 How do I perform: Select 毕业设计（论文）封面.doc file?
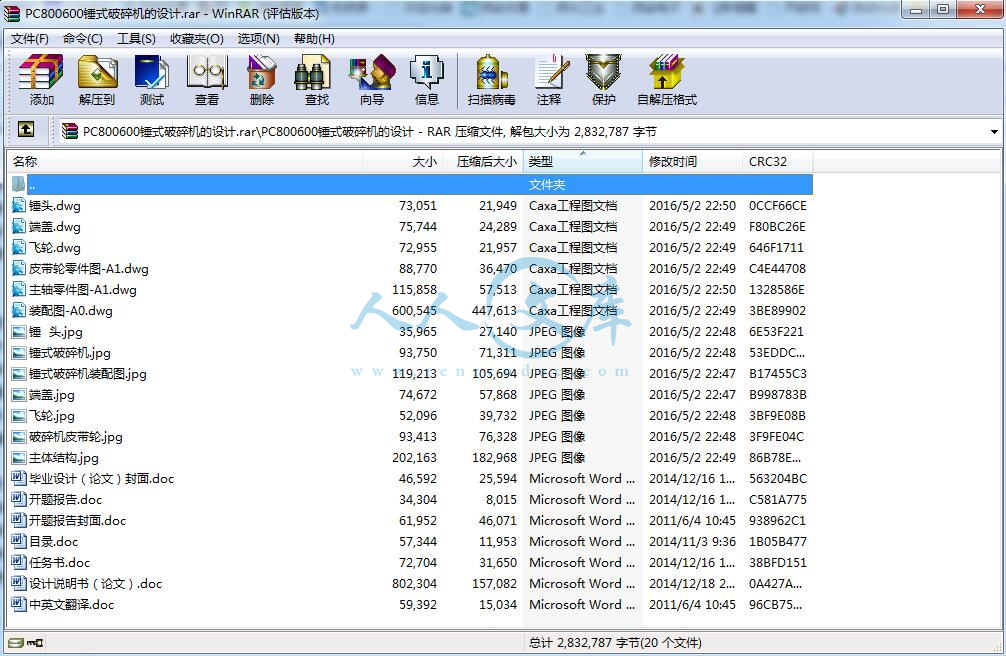click(411, 478)
